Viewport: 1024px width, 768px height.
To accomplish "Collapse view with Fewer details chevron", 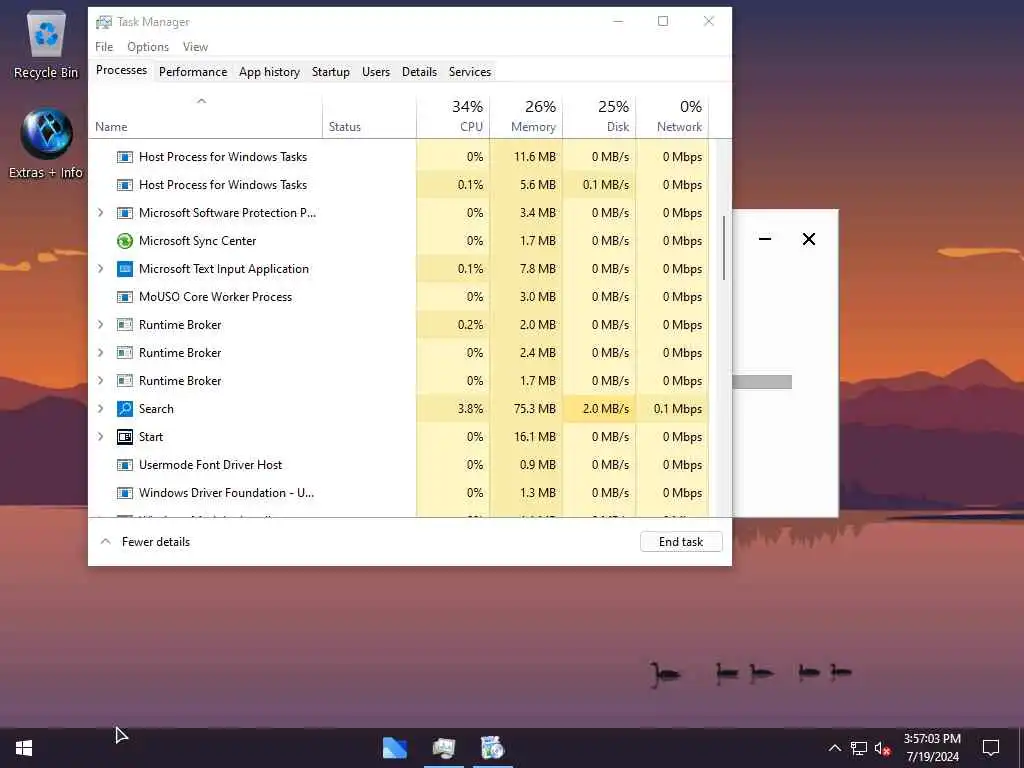I will click(105, 541).
